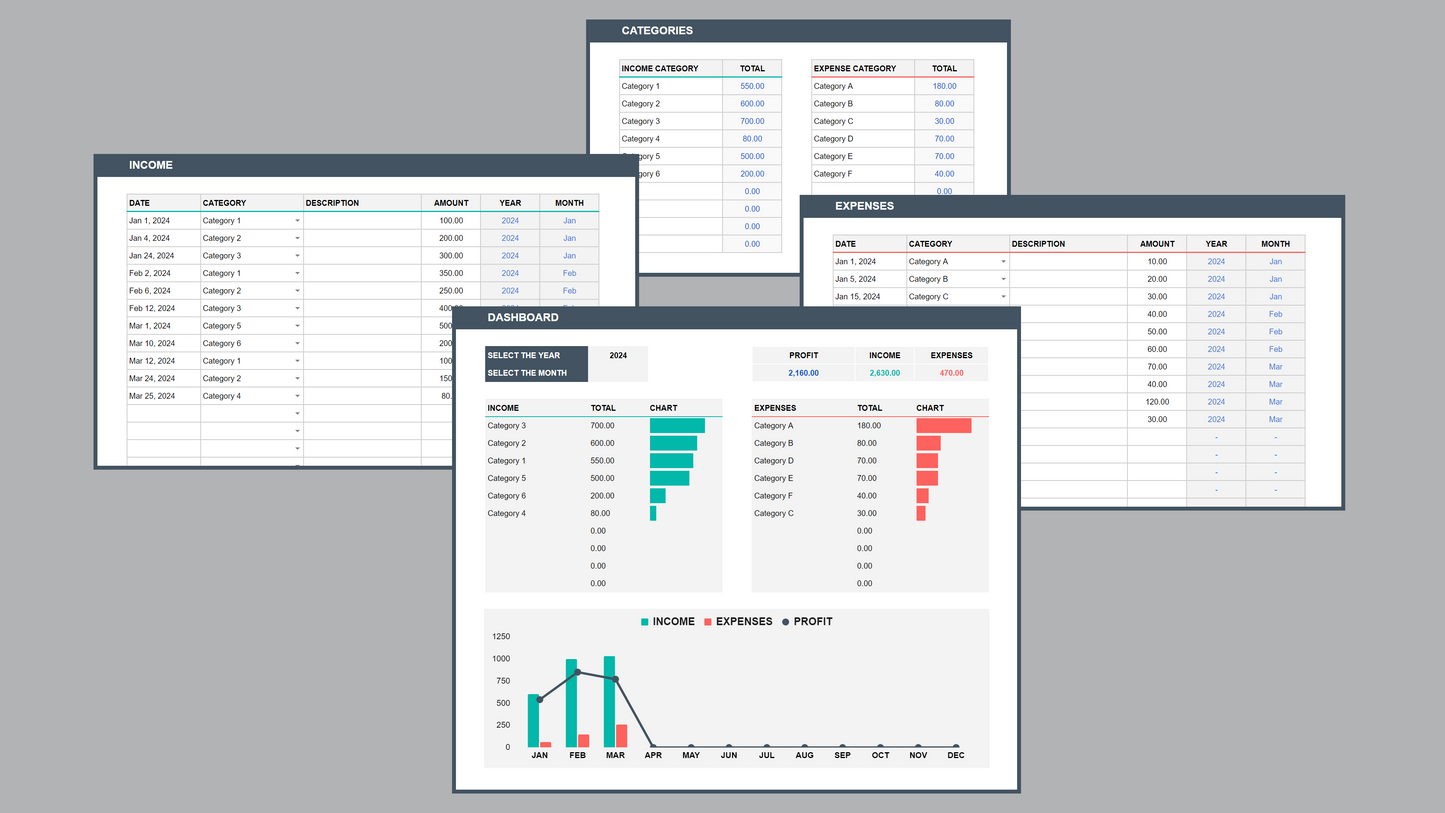Open Category 4 dropdown on Mar 25 income row
The image size is (1445, 813).
[x=297, y=396]
